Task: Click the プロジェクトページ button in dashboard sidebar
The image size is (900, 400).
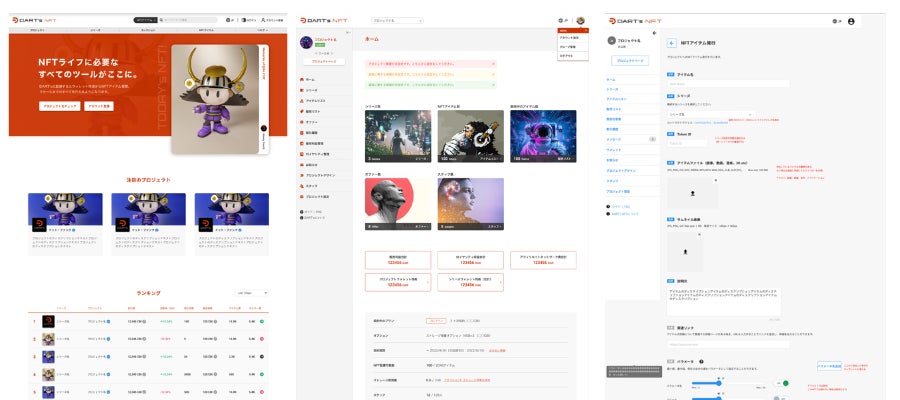Action: pos(324,61)
